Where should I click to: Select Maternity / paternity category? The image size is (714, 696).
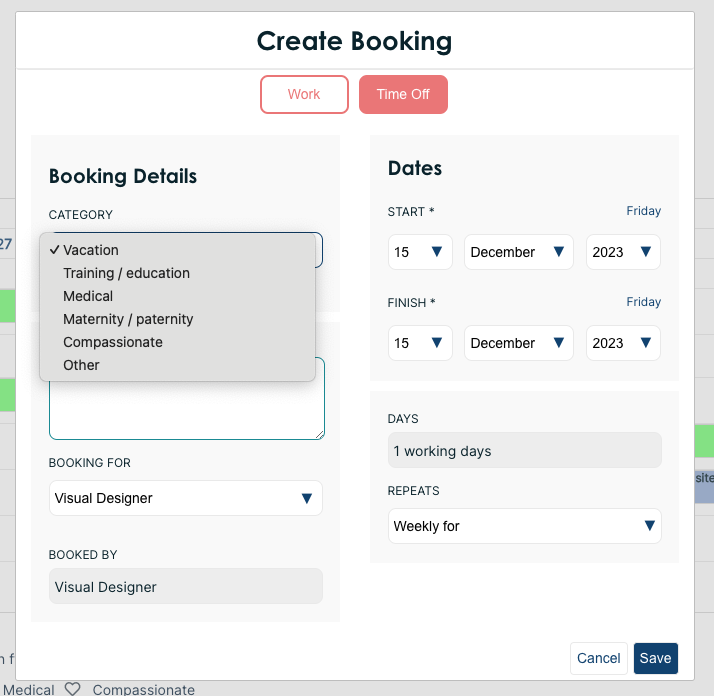[x=128, y=319]
